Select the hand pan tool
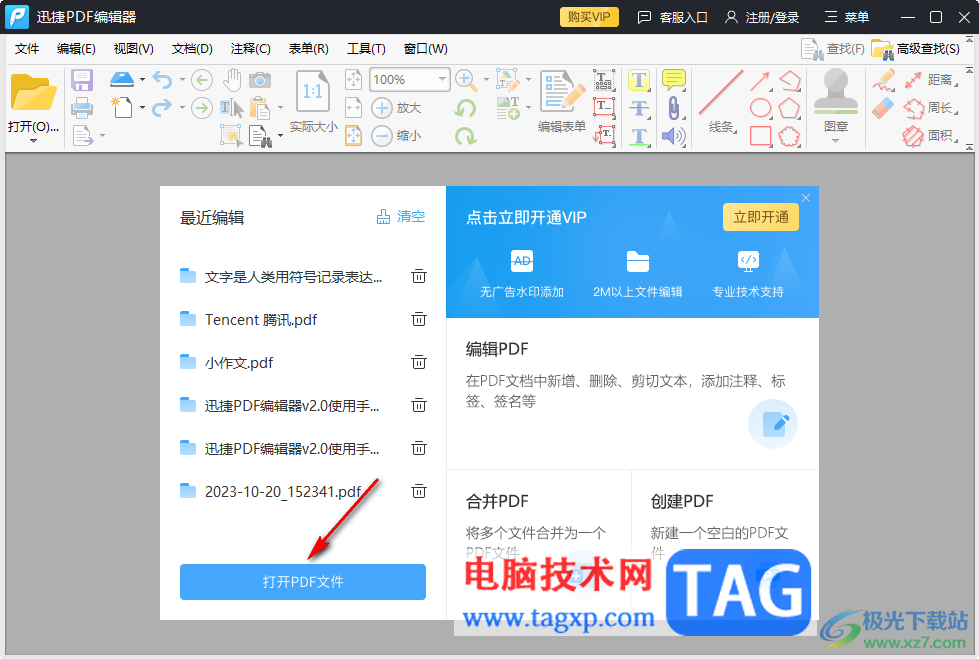The height and width of the screenshot is (659, 979). pos(232,79)
